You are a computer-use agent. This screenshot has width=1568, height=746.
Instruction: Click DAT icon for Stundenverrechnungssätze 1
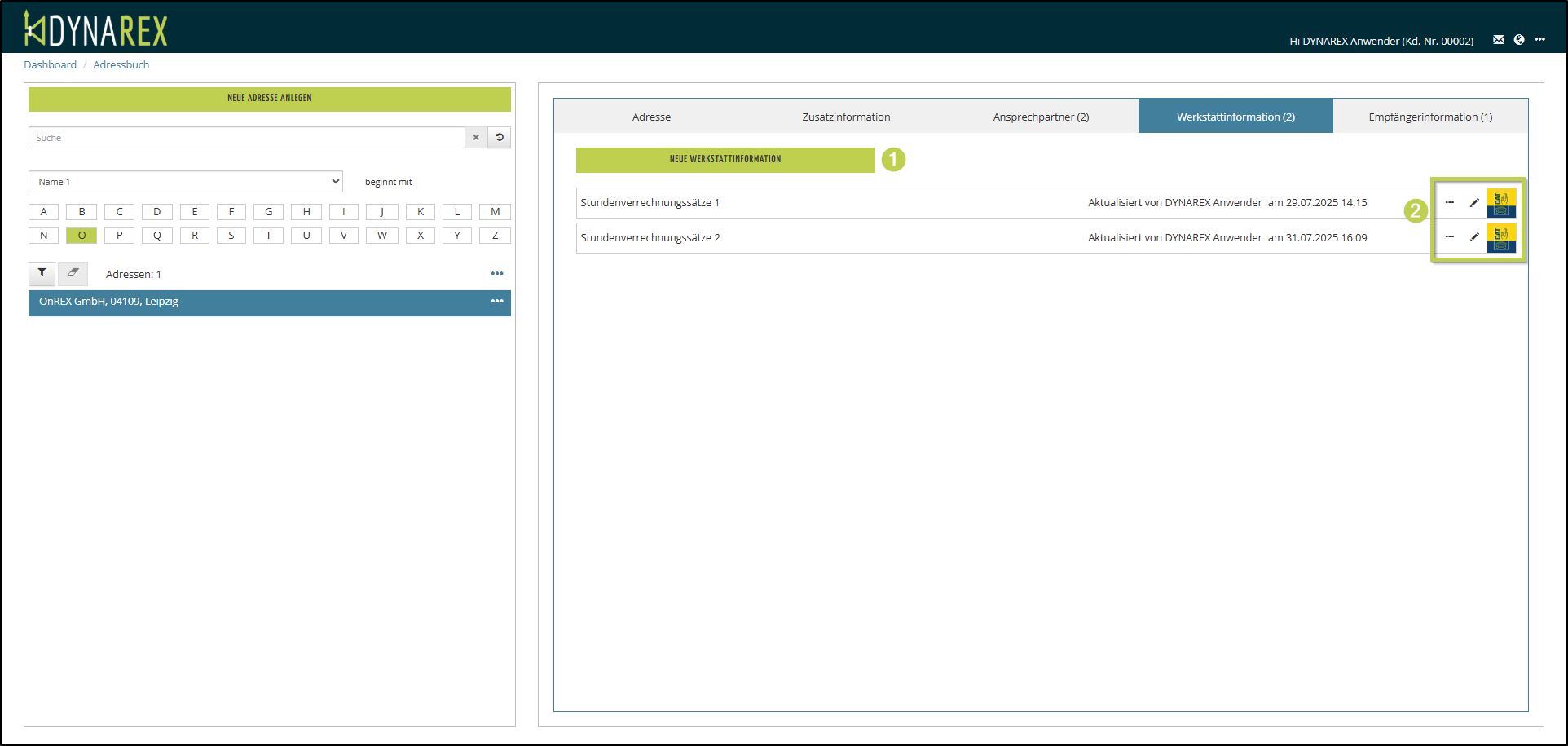(x=1500, y=203)
